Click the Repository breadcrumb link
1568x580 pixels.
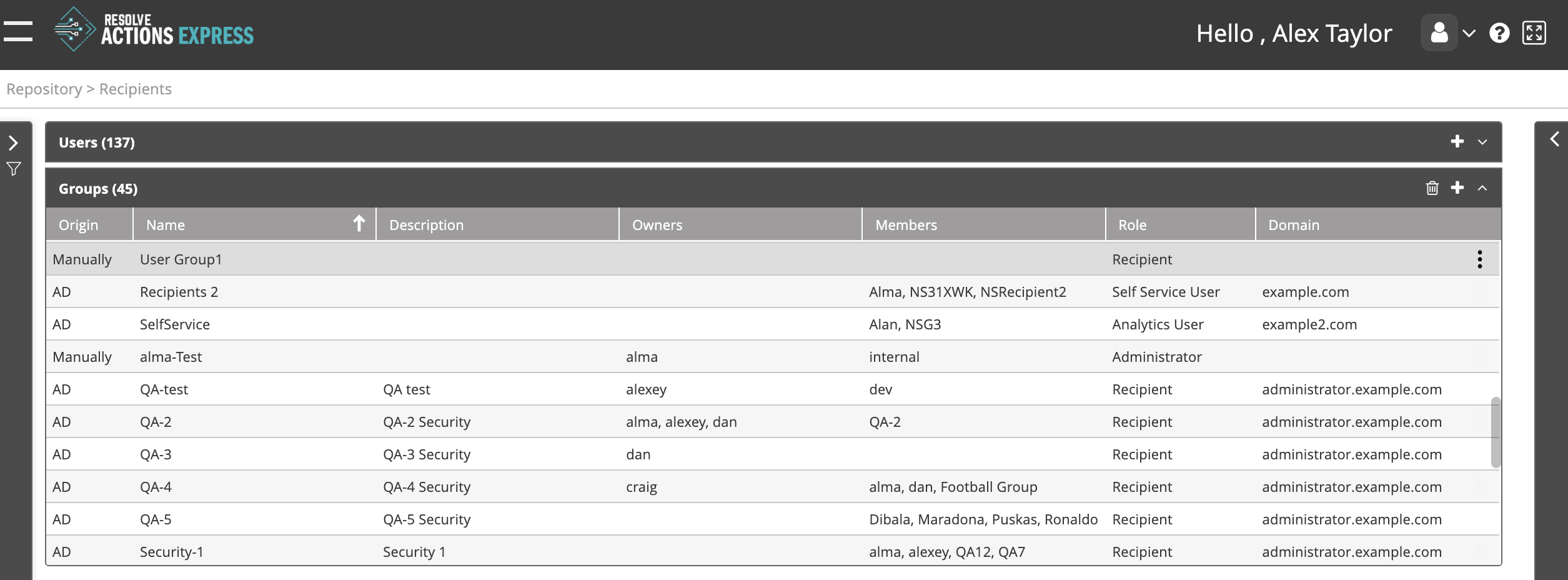[44, 89]
